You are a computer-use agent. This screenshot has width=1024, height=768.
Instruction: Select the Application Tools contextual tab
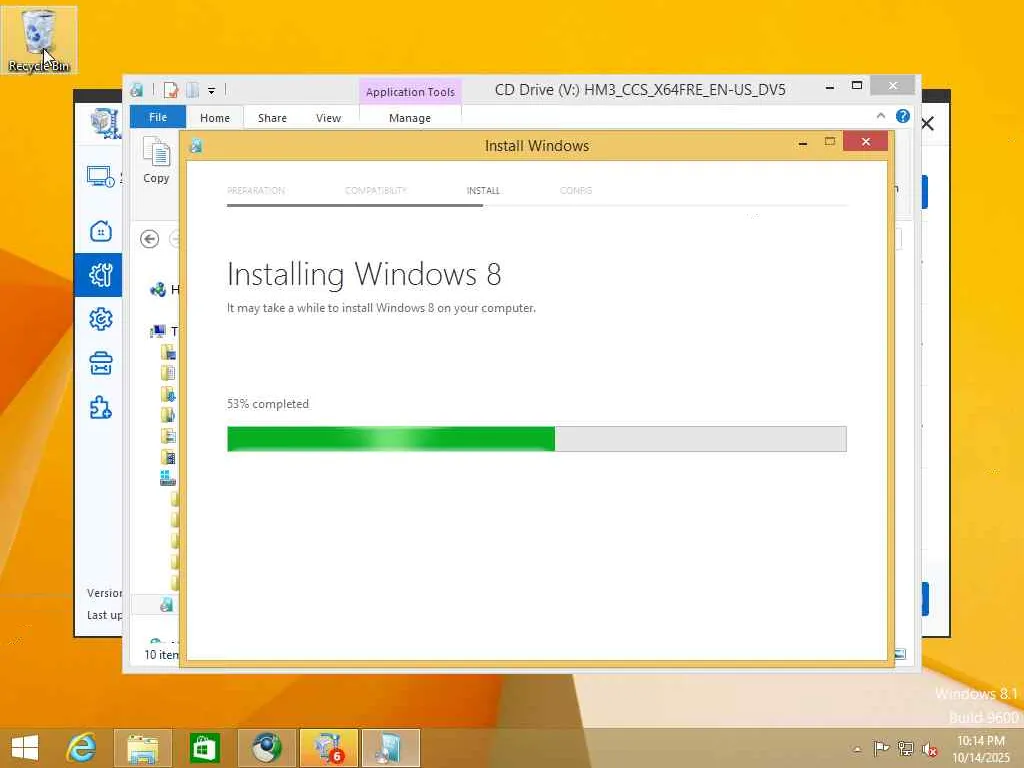pos(410,91)
